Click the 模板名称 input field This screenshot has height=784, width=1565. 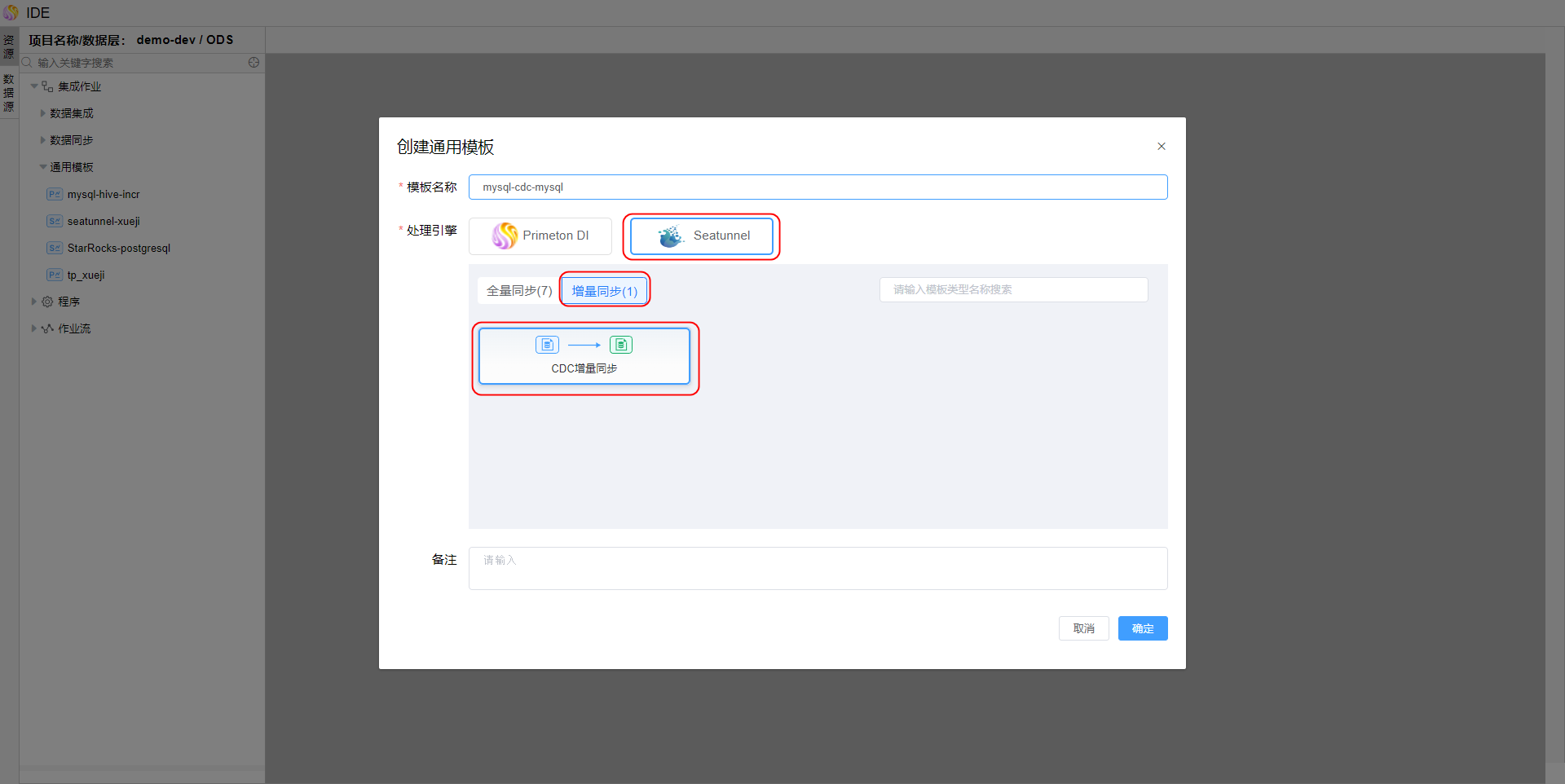tap(818, 187)
